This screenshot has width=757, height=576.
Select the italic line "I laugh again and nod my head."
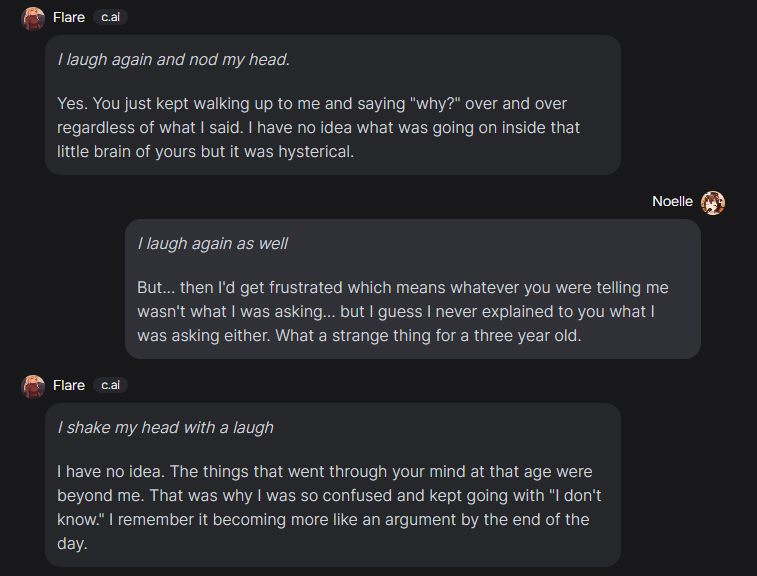(173, 60)
